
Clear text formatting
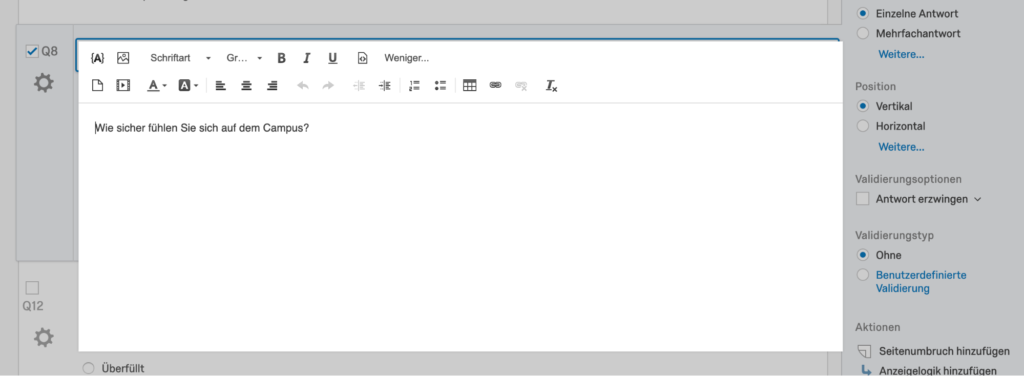coord(552,86)
